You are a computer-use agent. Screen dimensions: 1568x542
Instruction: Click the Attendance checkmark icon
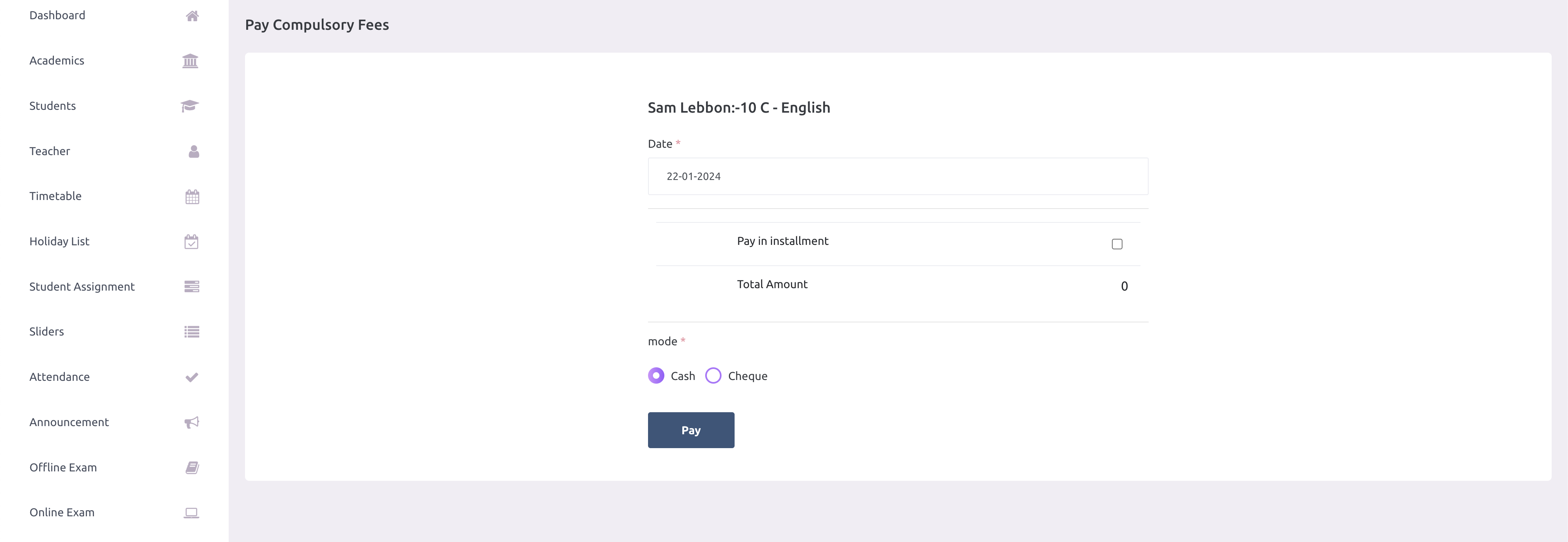tap(192, 377)
